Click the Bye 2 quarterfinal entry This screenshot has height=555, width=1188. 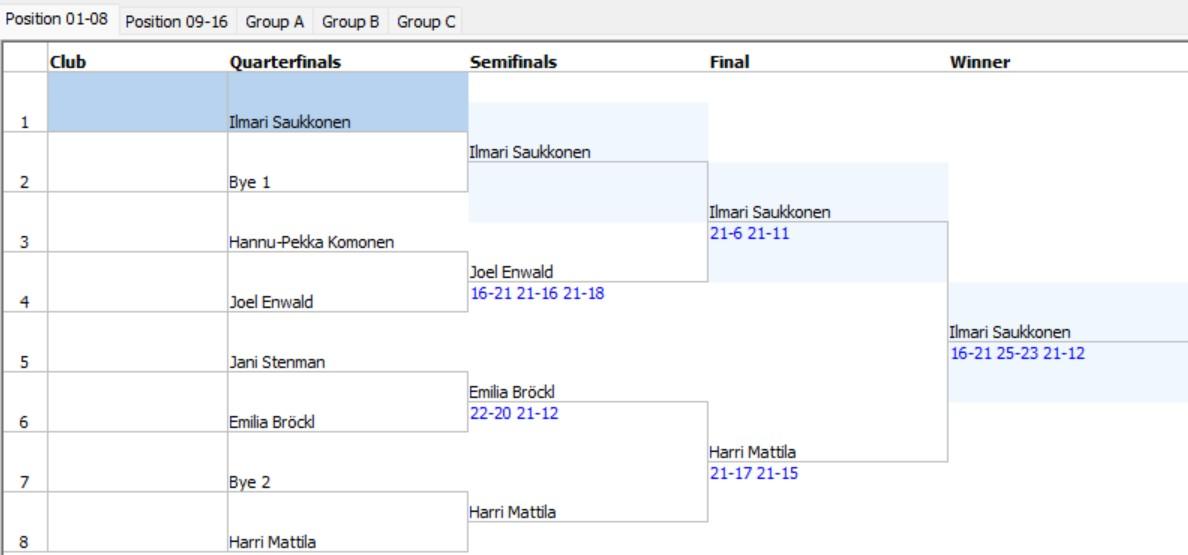(251, 482)
